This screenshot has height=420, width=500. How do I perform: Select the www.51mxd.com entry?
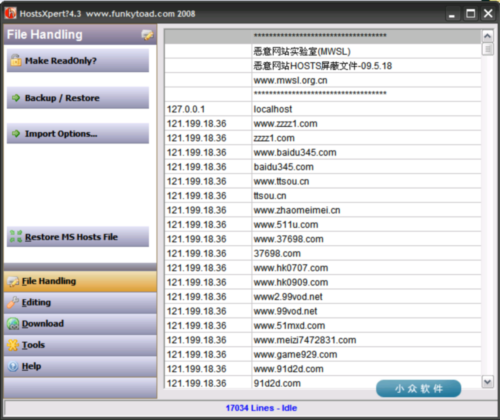(366, 326)
